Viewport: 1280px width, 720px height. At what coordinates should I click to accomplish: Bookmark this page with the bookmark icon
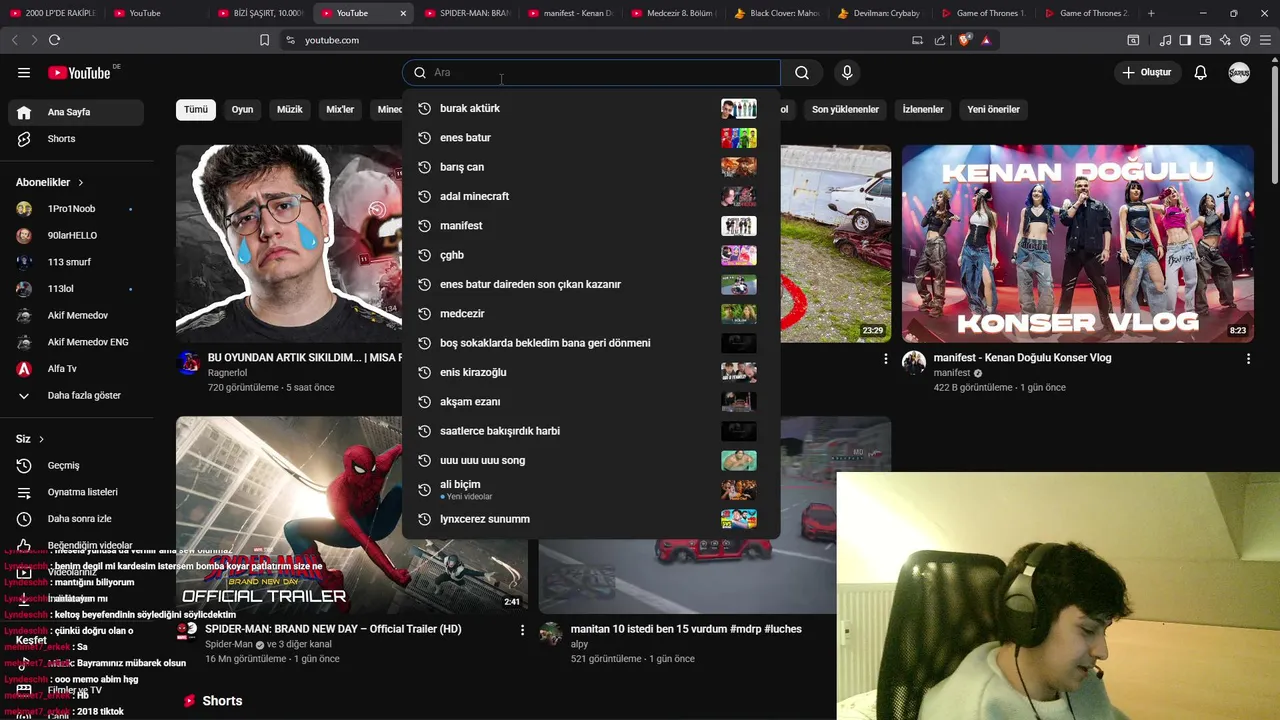264,40
